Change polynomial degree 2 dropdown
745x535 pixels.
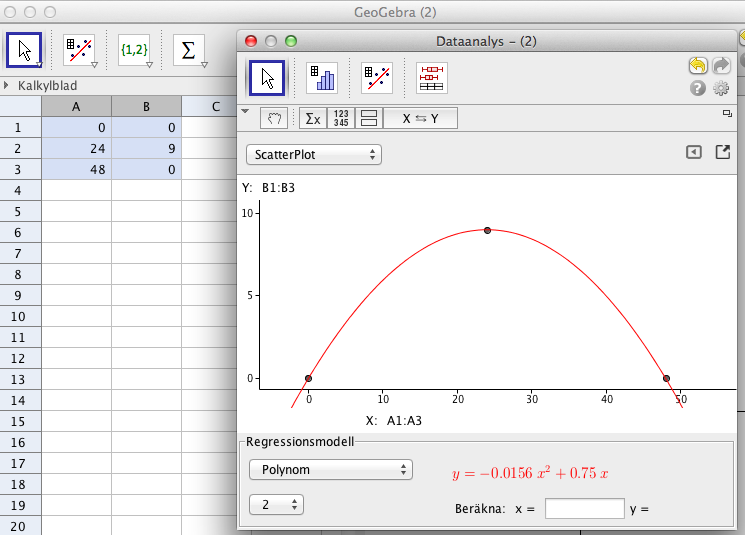tap(276, 505)
